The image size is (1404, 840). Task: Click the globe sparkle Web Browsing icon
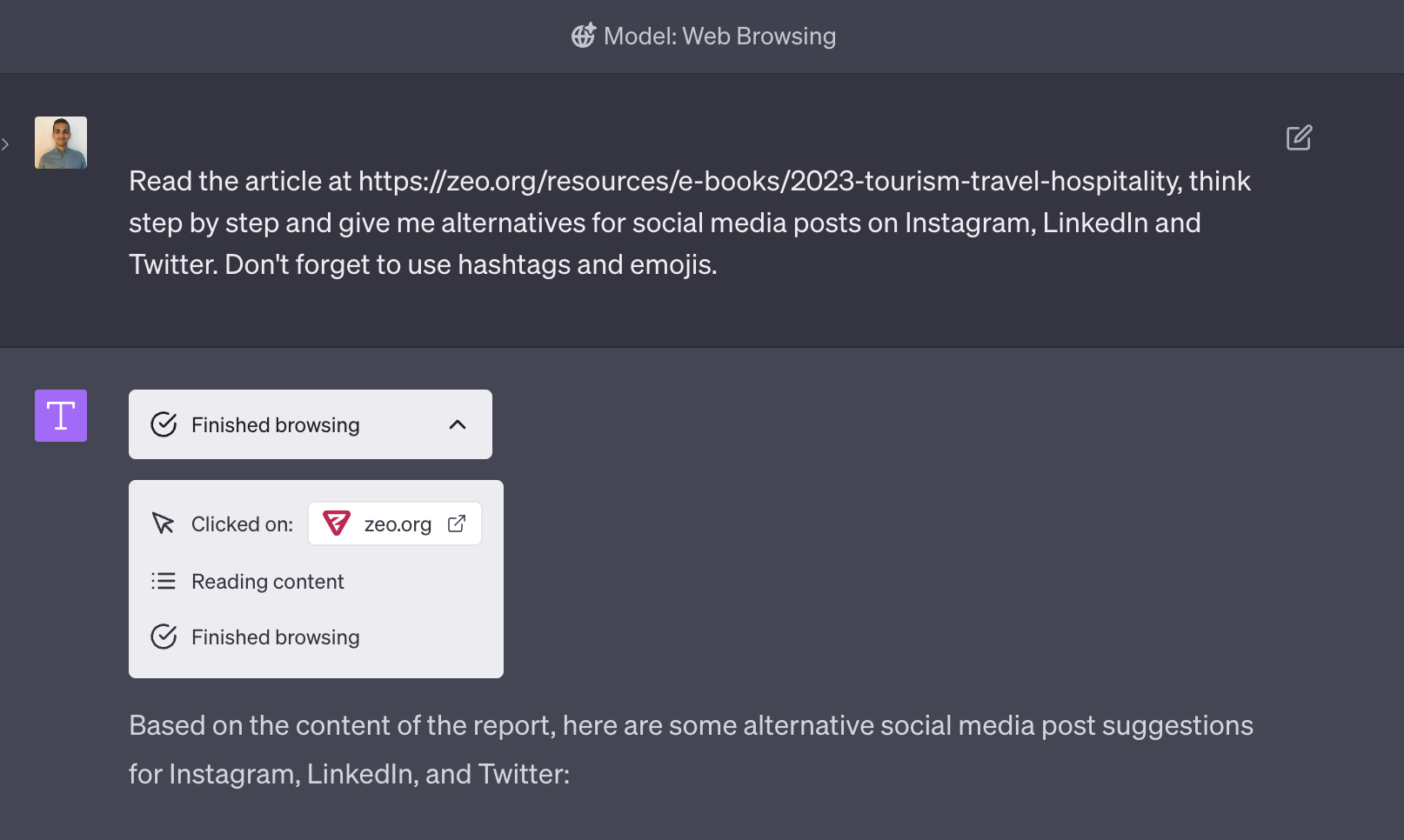click(x=583, y=36)
